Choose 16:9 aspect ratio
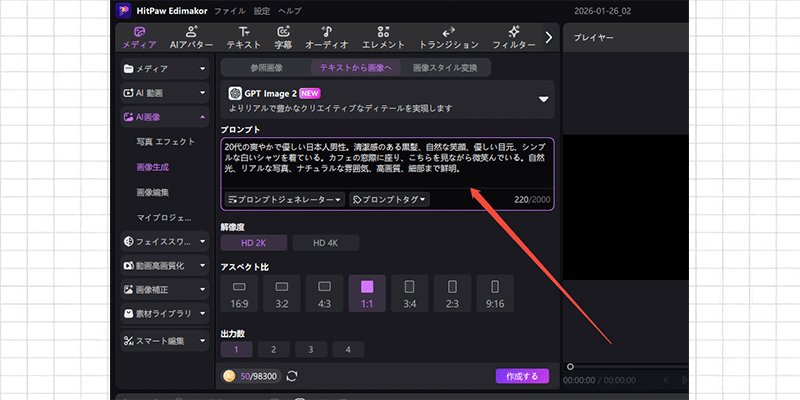The height and width of the screenshot is (400, 800). [x=239, y=294]
